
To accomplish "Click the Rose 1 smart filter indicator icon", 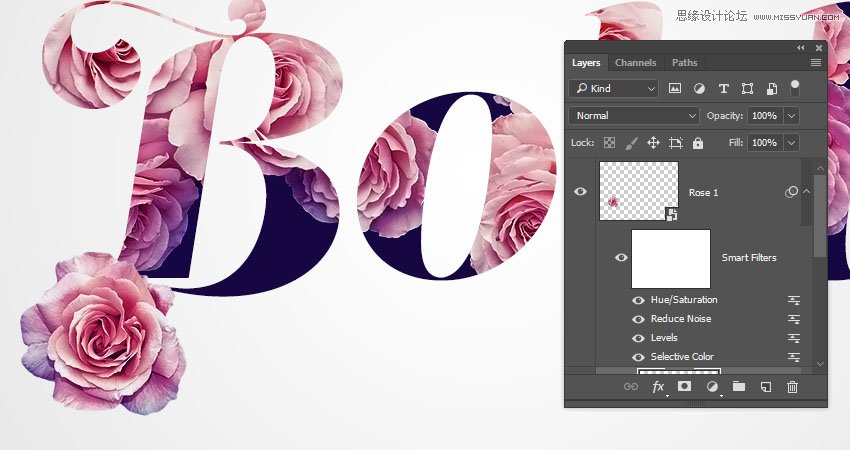I will click(x=791, y=192).
